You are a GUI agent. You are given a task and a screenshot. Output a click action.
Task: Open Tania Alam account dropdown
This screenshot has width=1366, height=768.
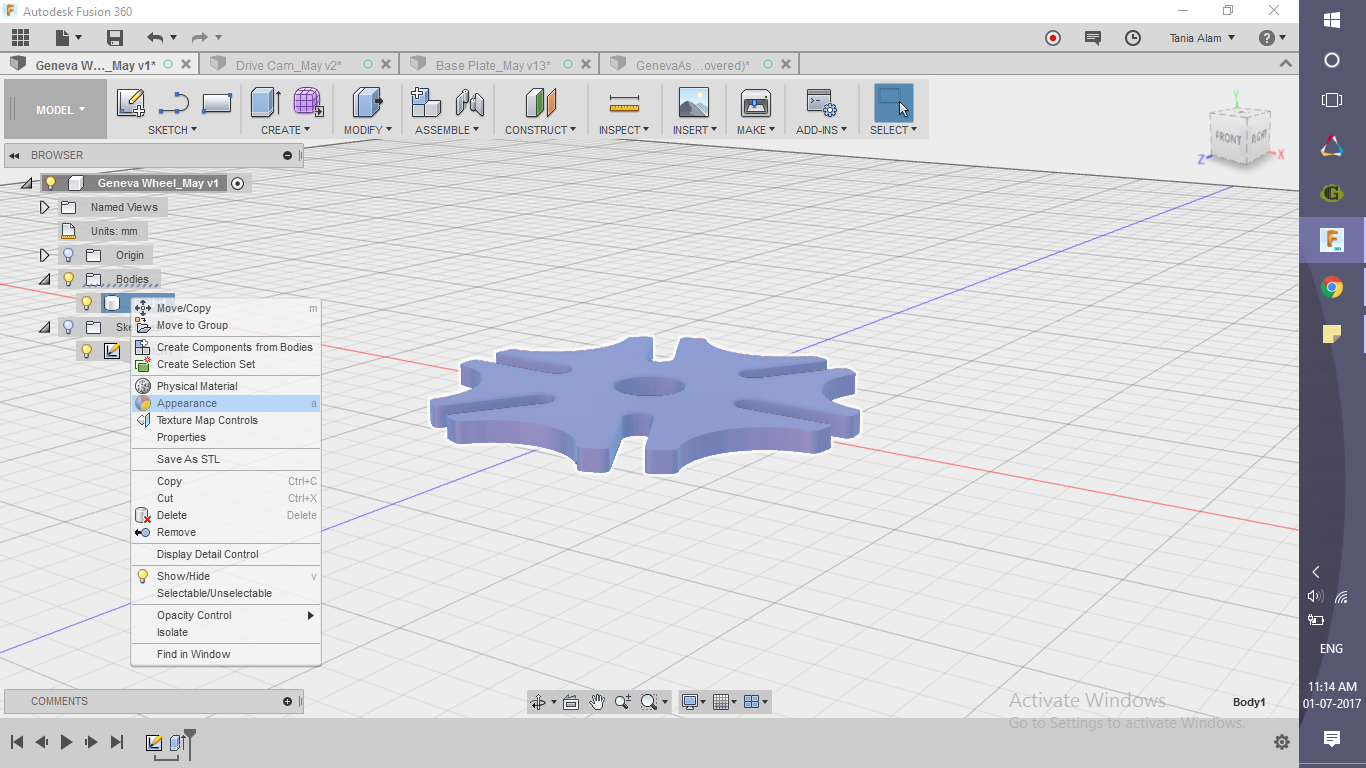tap(1202, 38)
